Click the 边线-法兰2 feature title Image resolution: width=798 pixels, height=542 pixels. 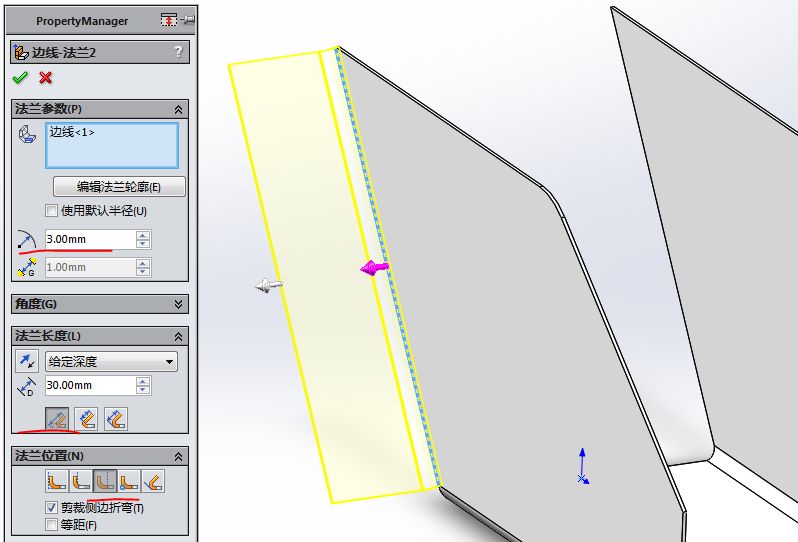(x=64, y=52)
